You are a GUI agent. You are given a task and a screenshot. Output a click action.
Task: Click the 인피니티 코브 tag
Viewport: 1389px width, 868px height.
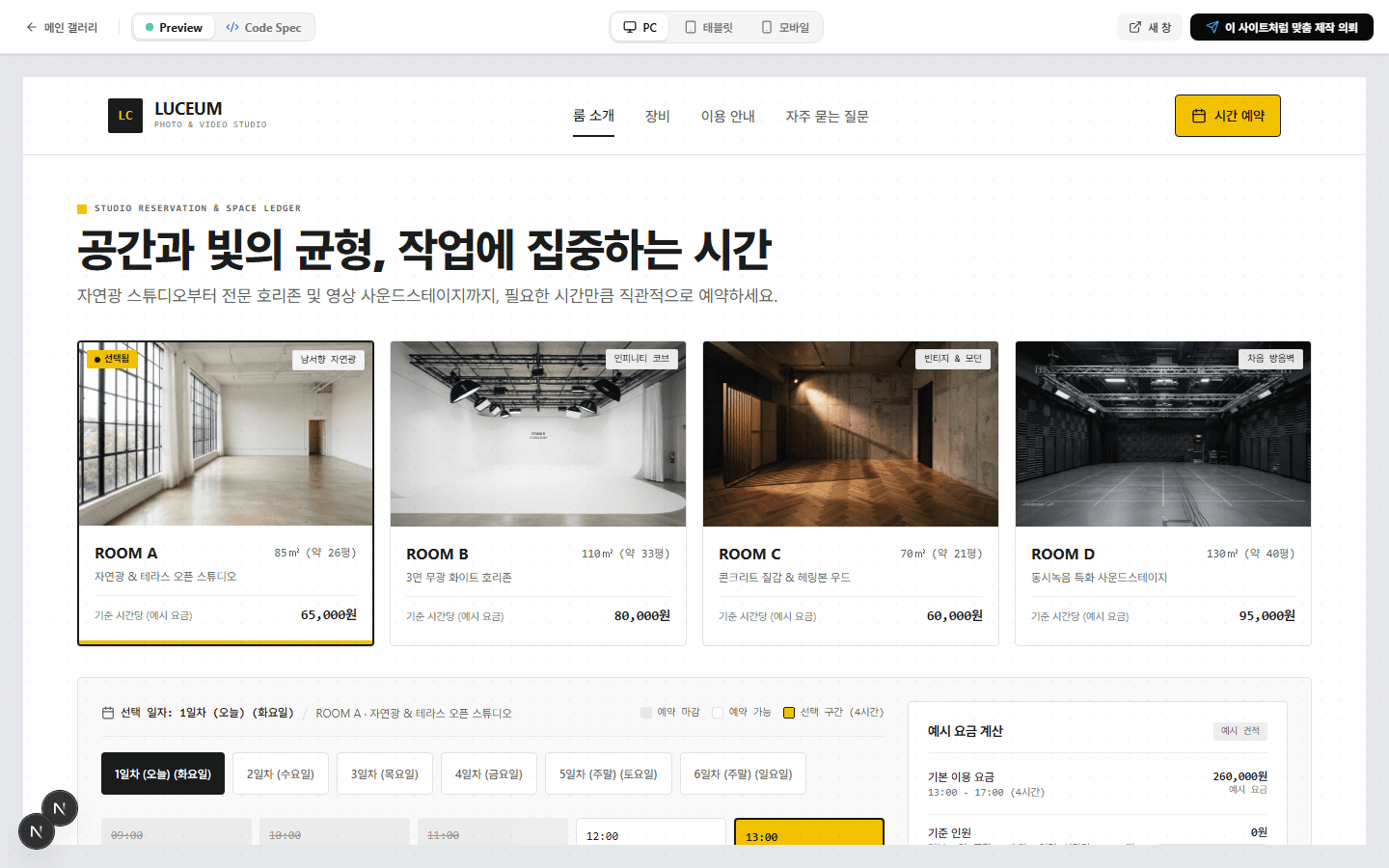coord(641,359)
